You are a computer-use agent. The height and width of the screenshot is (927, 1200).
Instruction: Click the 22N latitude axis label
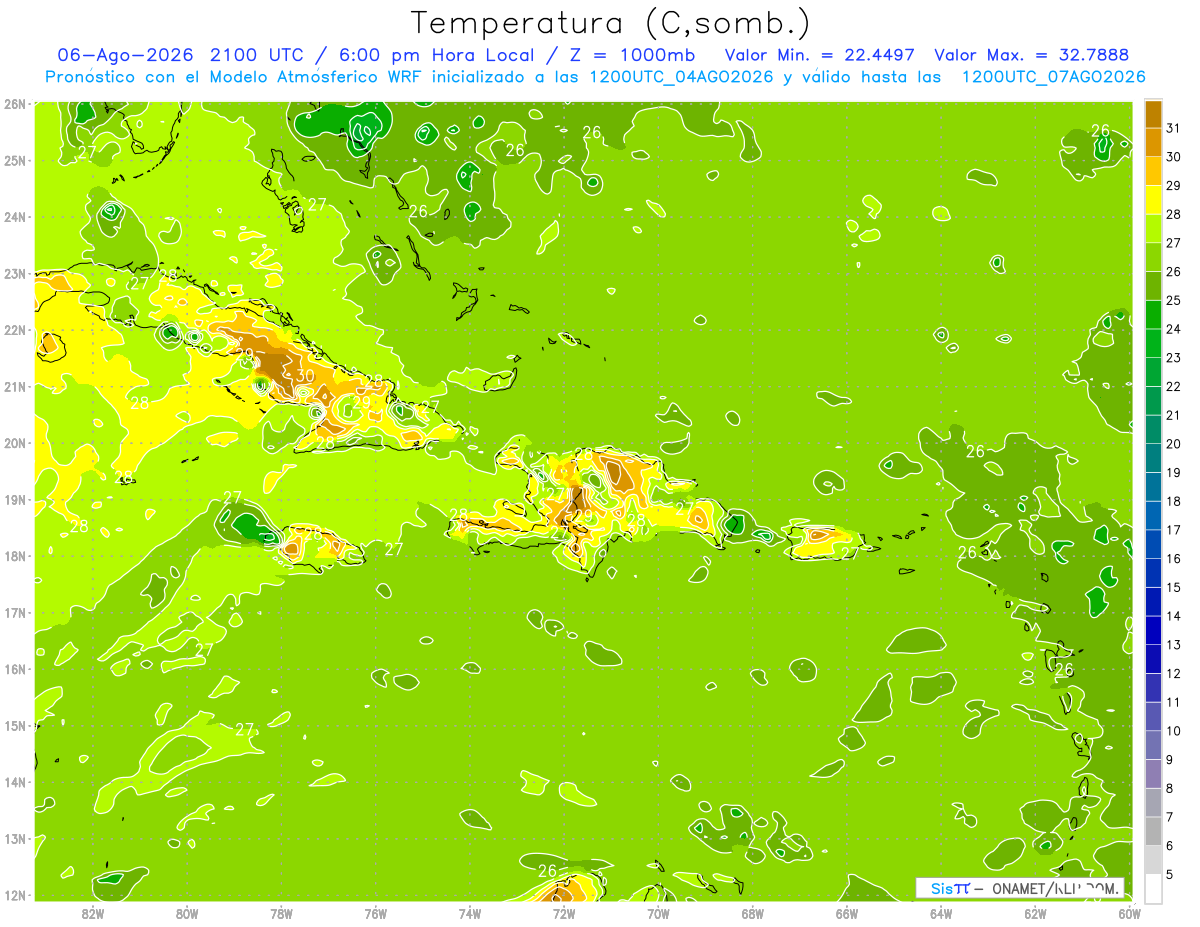coord(14,330)
